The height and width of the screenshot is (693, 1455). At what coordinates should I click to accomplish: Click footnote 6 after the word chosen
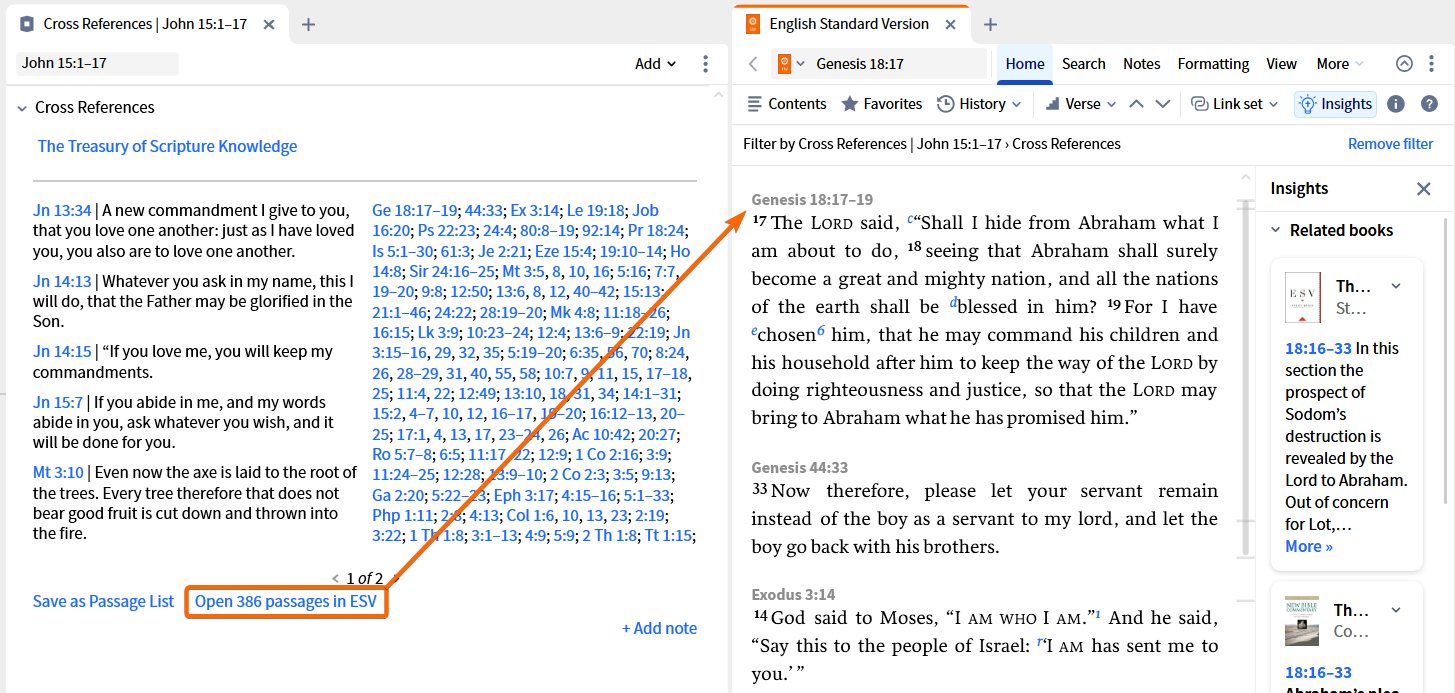coord(821,331)
